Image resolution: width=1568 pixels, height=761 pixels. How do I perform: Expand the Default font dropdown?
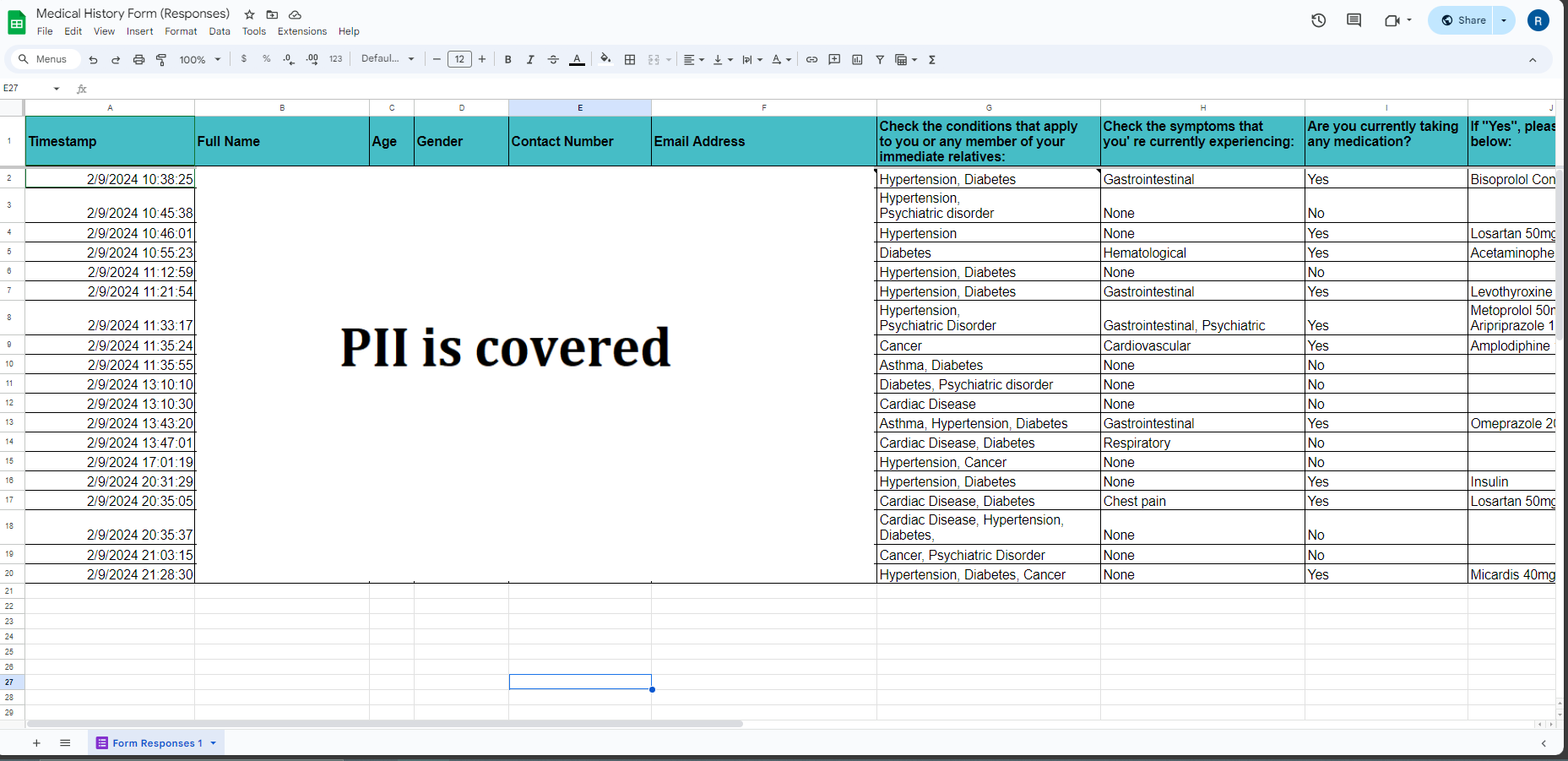388,59
